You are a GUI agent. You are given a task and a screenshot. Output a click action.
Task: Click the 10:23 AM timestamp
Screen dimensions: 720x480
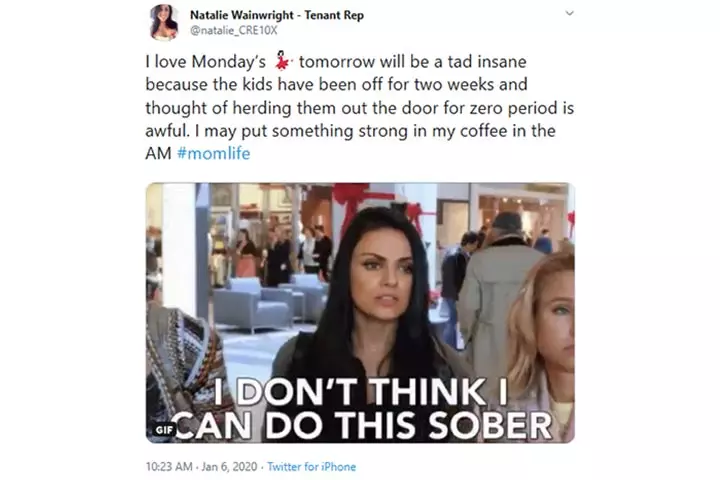click(169, 467)
